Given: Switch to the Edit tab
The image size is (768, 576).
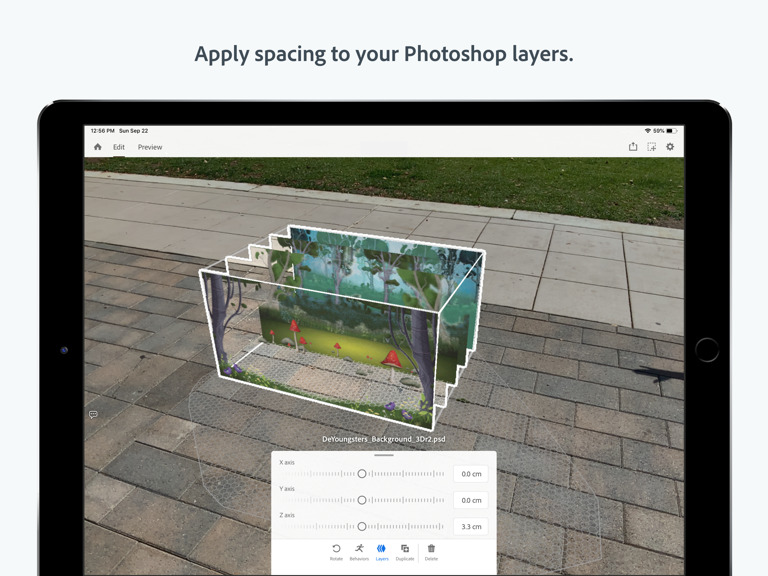Looking at the screenshot, I should click(119, 147).
